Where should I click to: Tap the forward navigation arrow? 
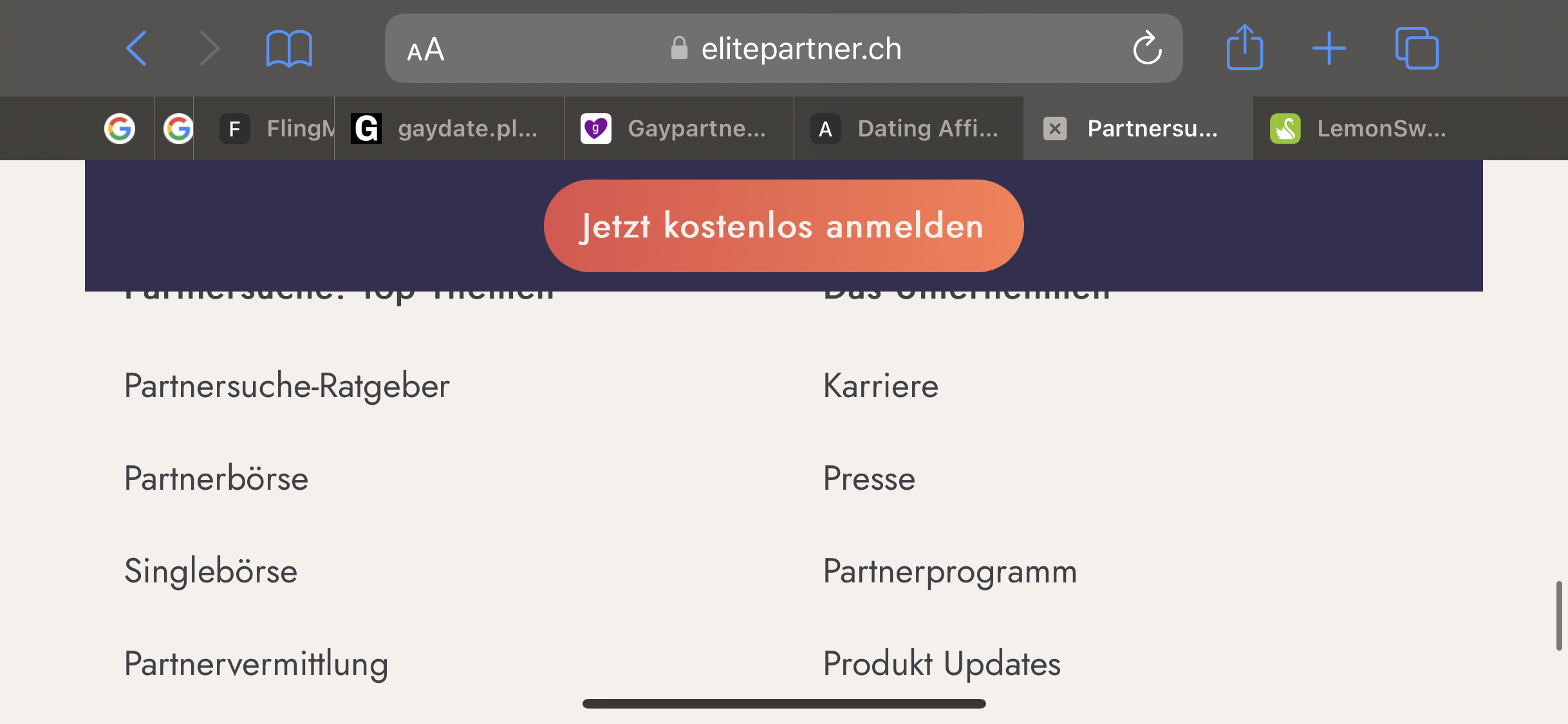[210, 48]
